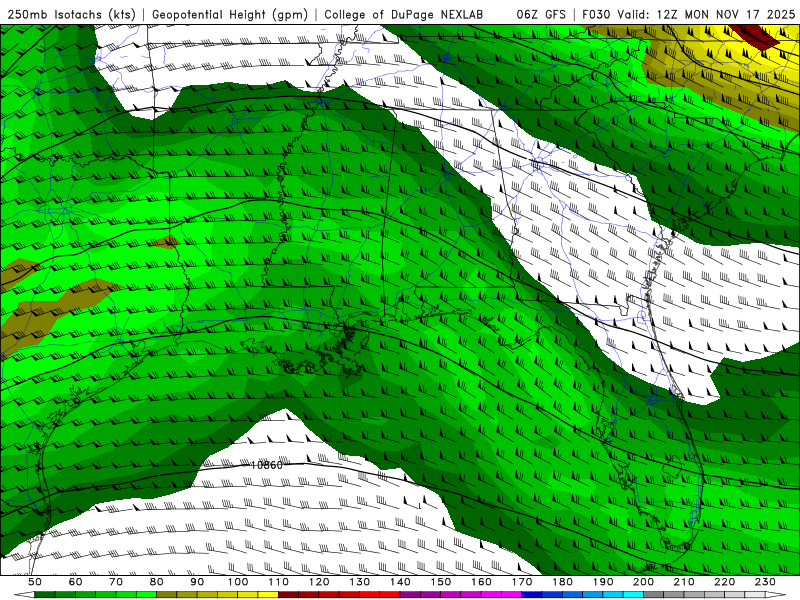This screenshot has width=800, height=600.
Task: Click the right arrow end of the color bar
Action: 776,595
